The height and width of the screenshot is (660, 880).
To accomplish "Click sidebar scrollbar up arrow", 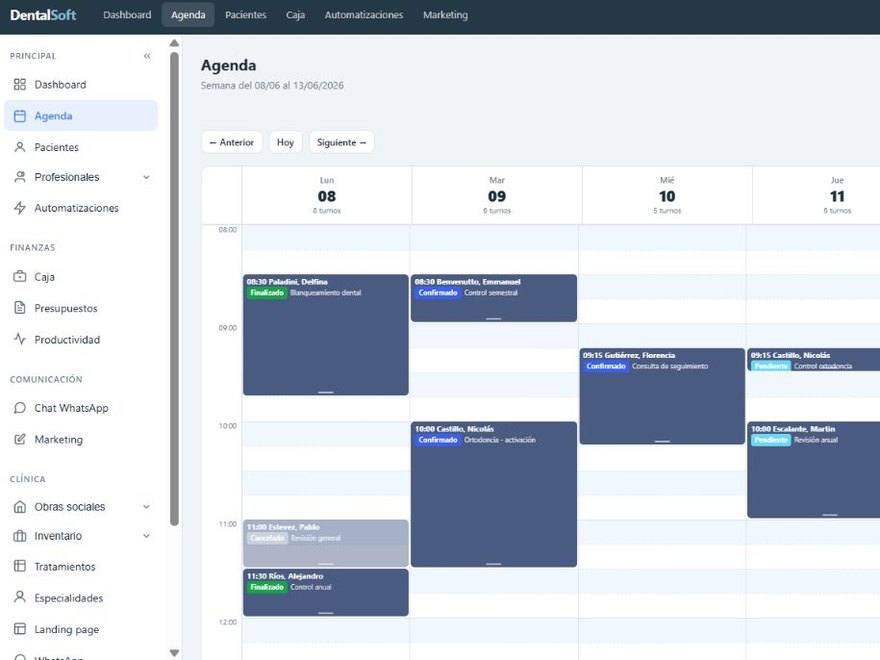I will click(175, 43).
